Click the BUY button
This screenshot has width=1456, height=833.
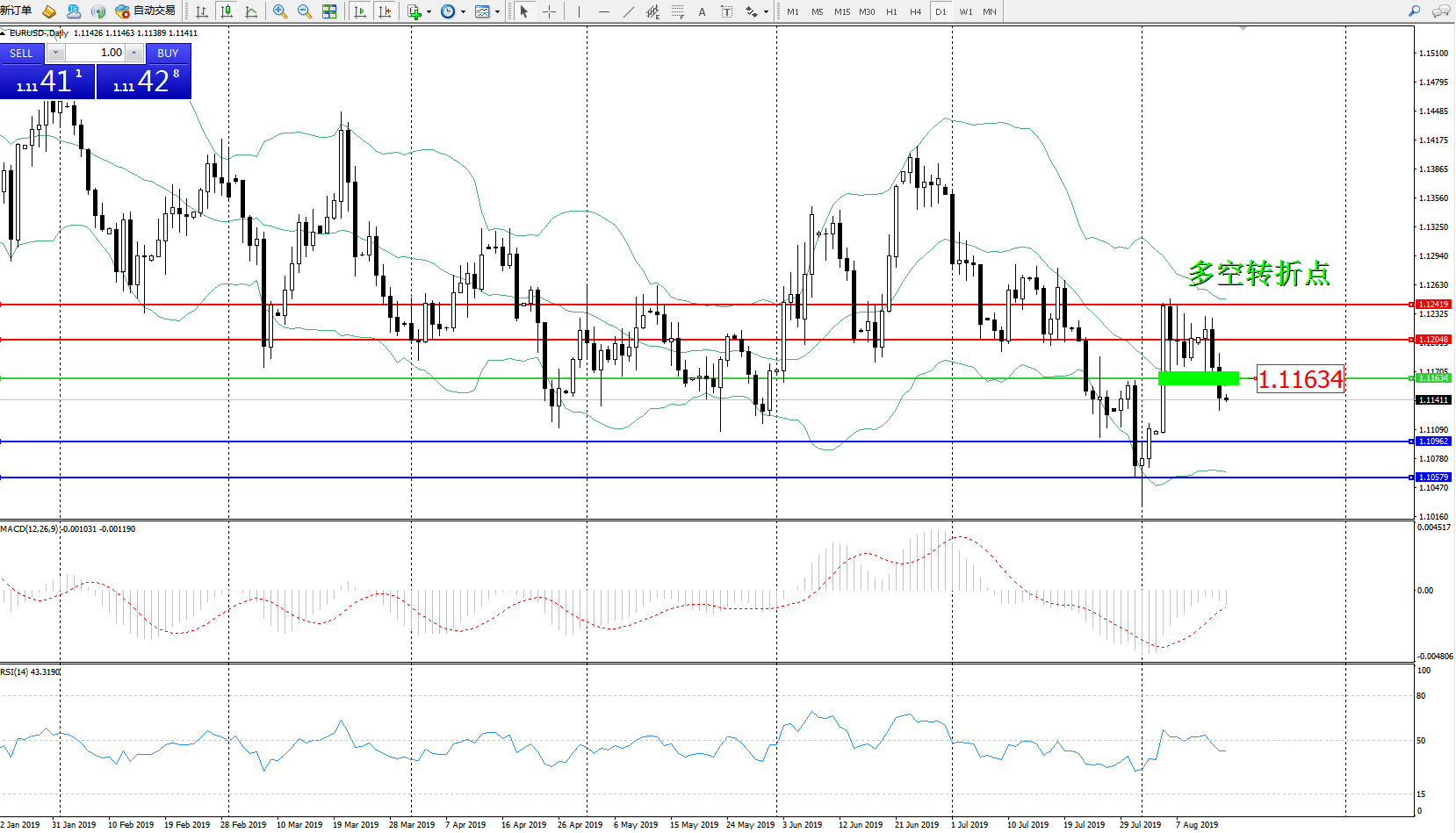pos(168,53)
